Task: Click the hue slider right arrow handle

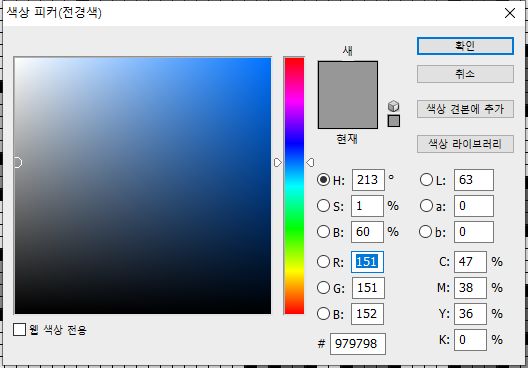Action: click(310, 163)
